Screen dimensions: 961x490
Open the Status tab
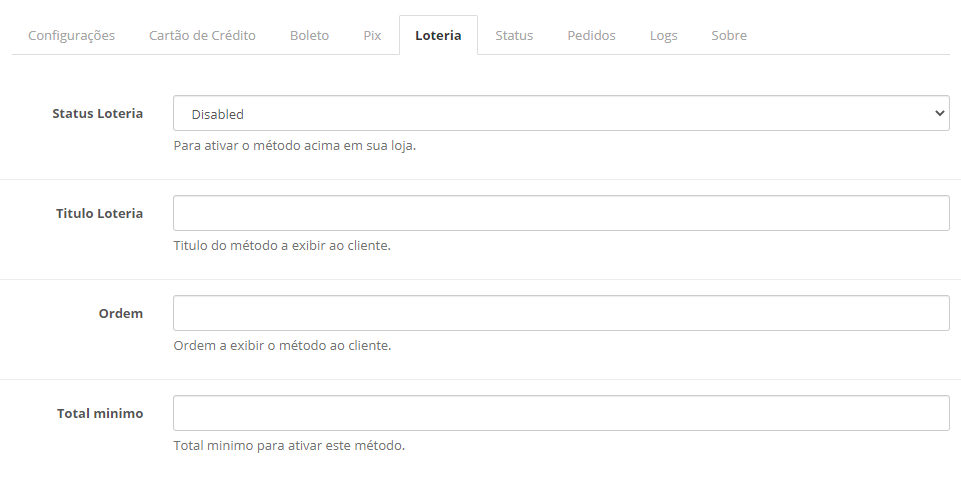click(x=514, y=35)
